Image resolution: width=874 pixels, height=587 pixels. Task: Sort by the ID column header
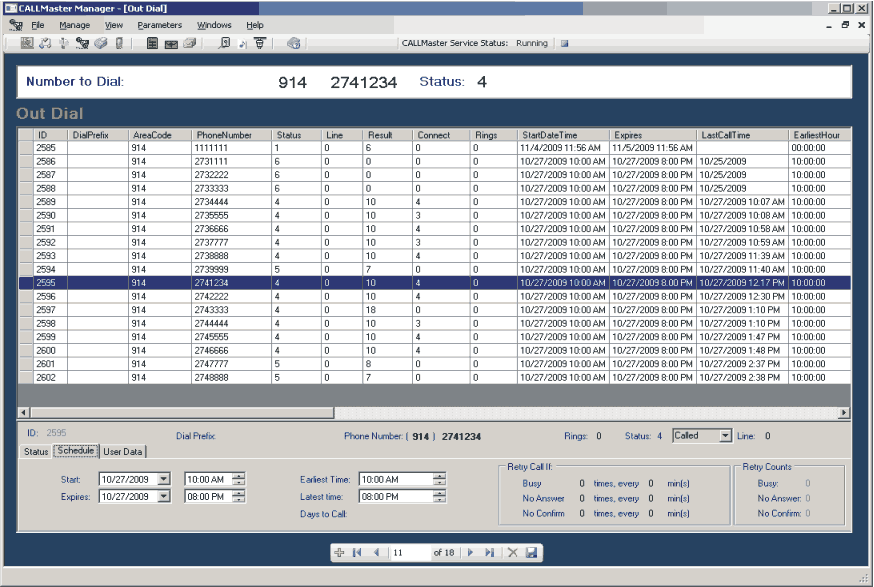coord(51,135)
